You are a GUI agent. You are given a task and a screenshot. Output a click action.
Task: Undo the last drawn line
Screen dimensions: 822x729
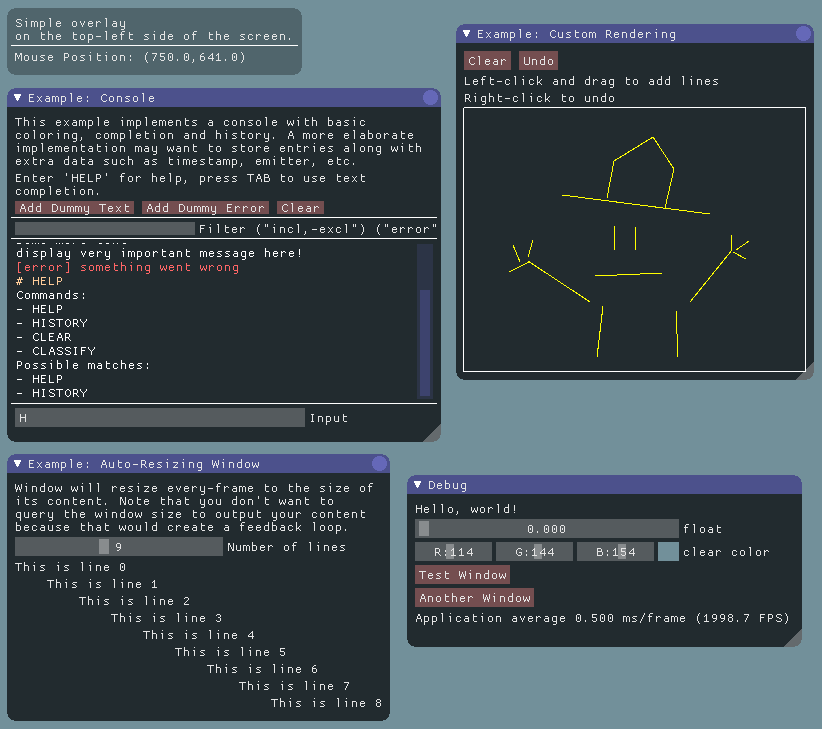coord(538,60)
